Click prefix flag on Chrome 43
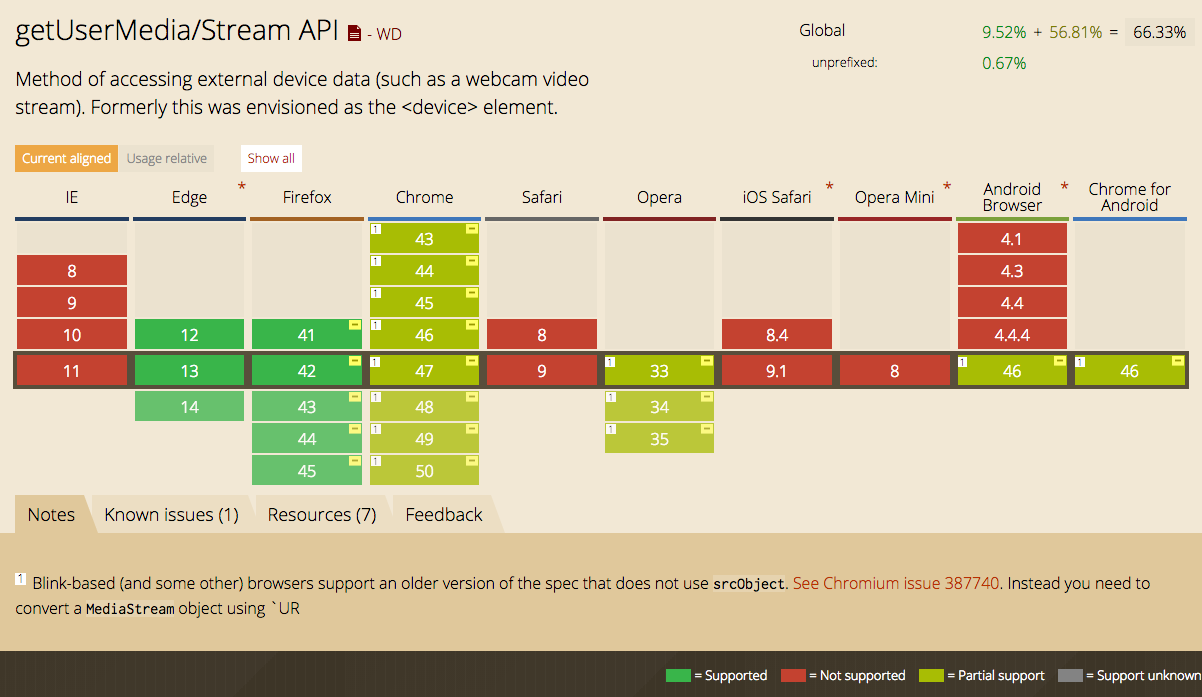 coord(472,229)
